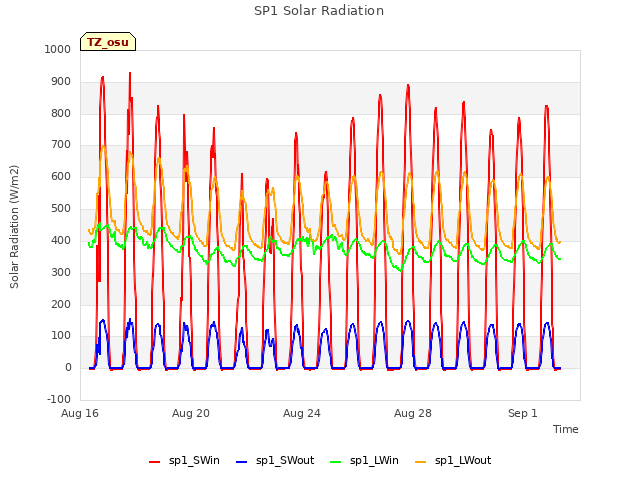Click the 1000 y-axis tick label
The height and width of the screenshot is (480, 640).
(58, 49)
